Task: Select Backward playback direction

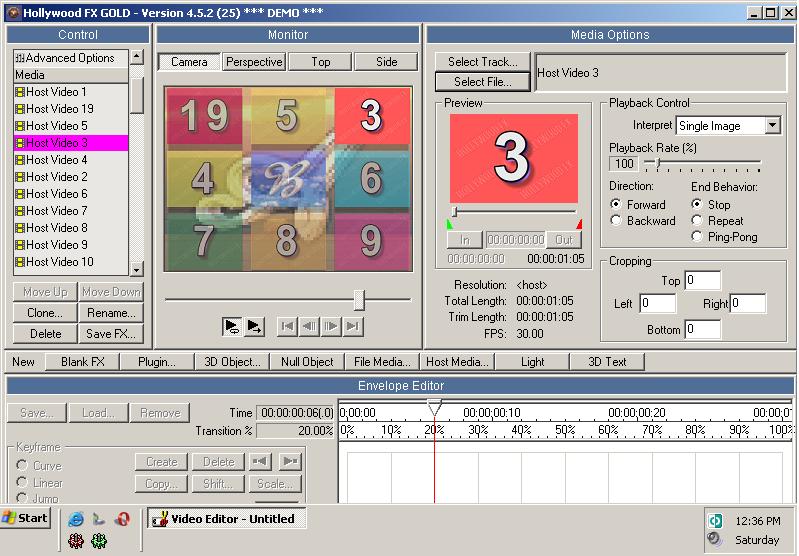Action: (x=616, y=221)
